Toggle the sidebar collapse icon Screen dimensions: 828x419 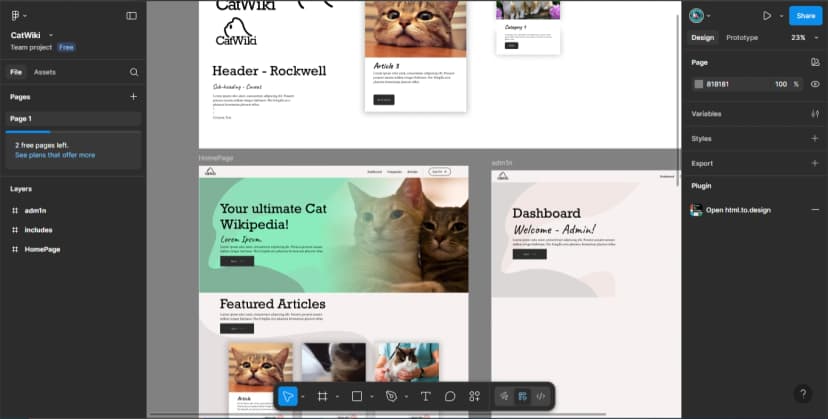[131, 16]
